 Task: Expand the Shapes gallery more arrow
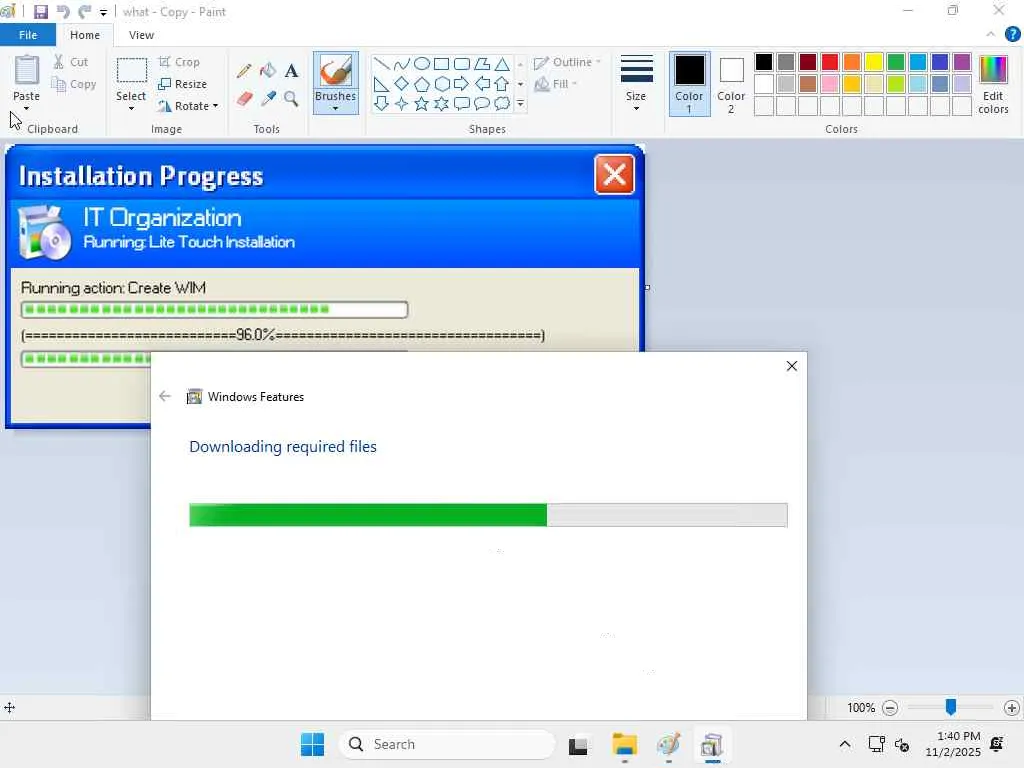pyautogui.click(x=520, y=104)
